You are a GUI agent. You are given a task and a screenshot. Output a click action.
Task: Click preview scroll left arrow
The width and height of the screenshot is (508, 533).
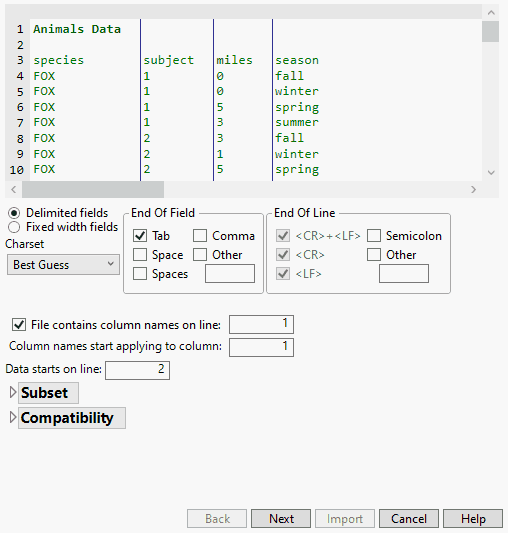click(x=14, y=189)
